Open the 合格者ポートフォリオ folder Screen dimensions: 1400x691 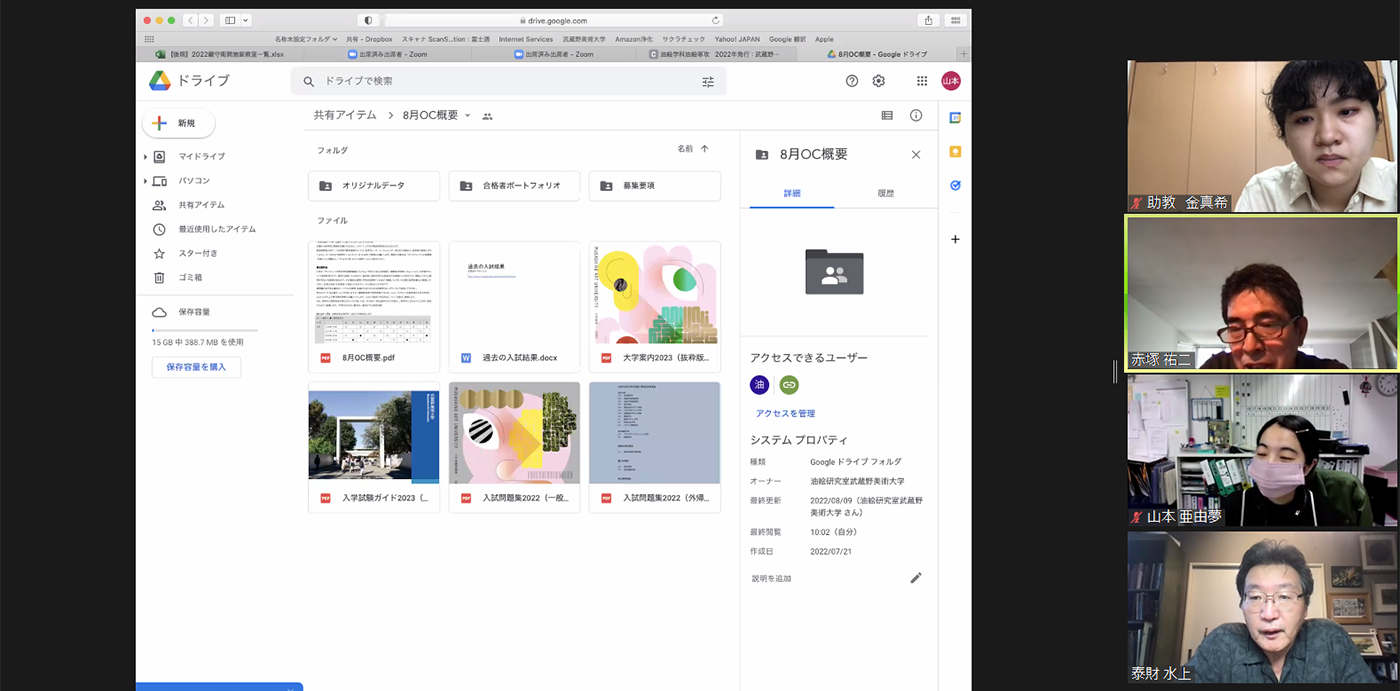tap(514, 186)
